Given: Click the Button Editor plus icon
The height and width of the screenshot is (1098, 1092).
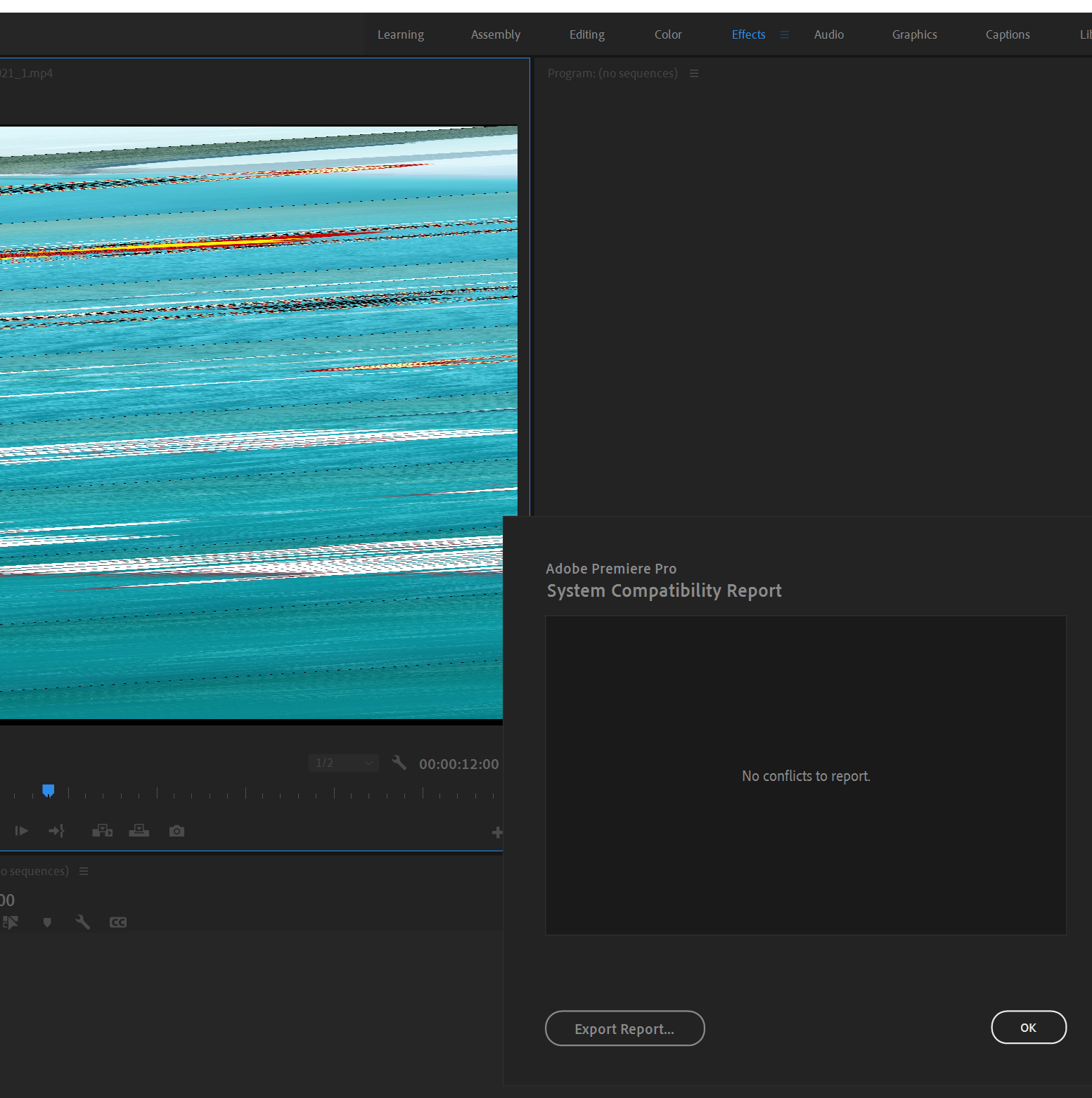Looking at the screenshot, I should point(498,832).
